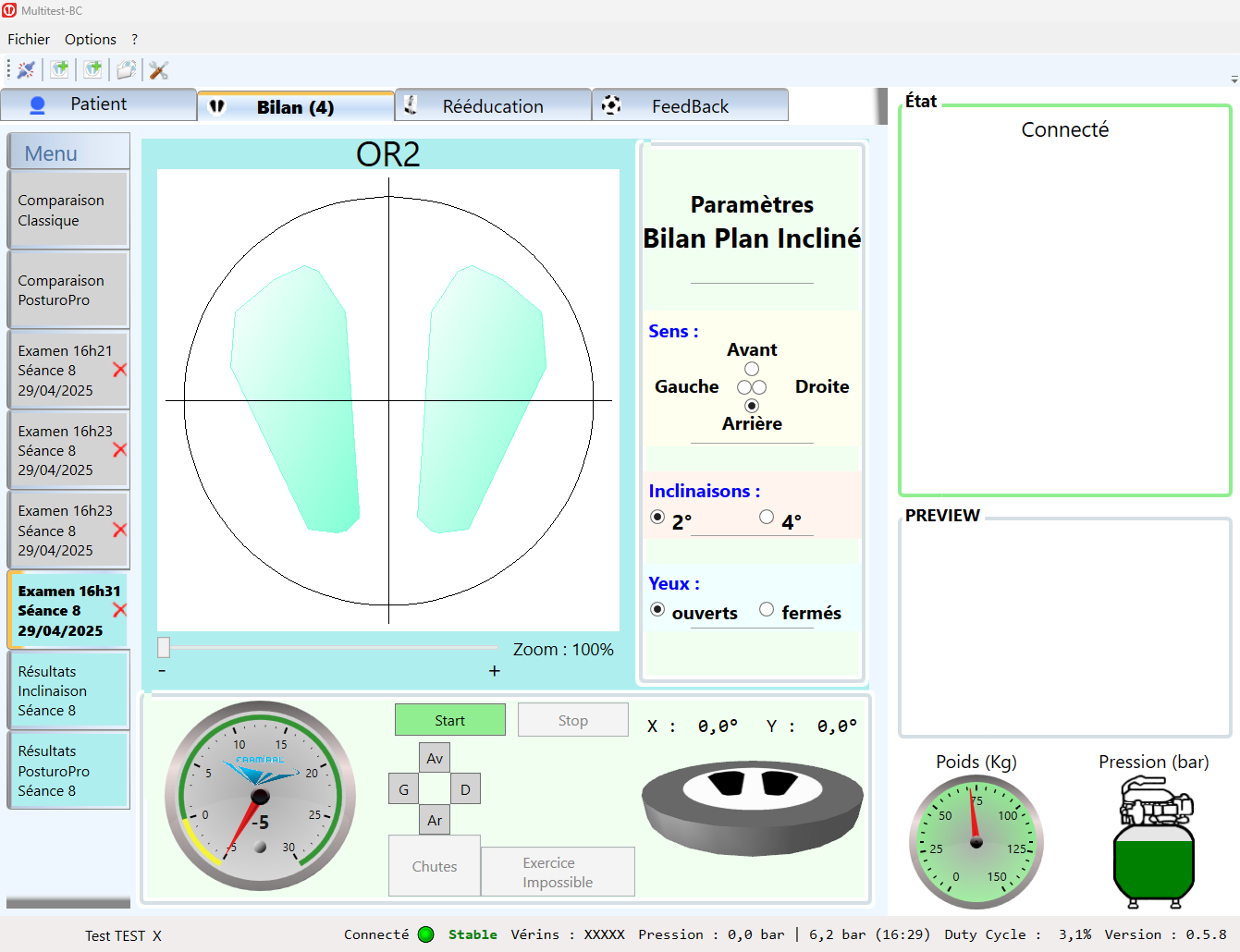
Task: Select the Gauche direction radio button
Action: 744,387
